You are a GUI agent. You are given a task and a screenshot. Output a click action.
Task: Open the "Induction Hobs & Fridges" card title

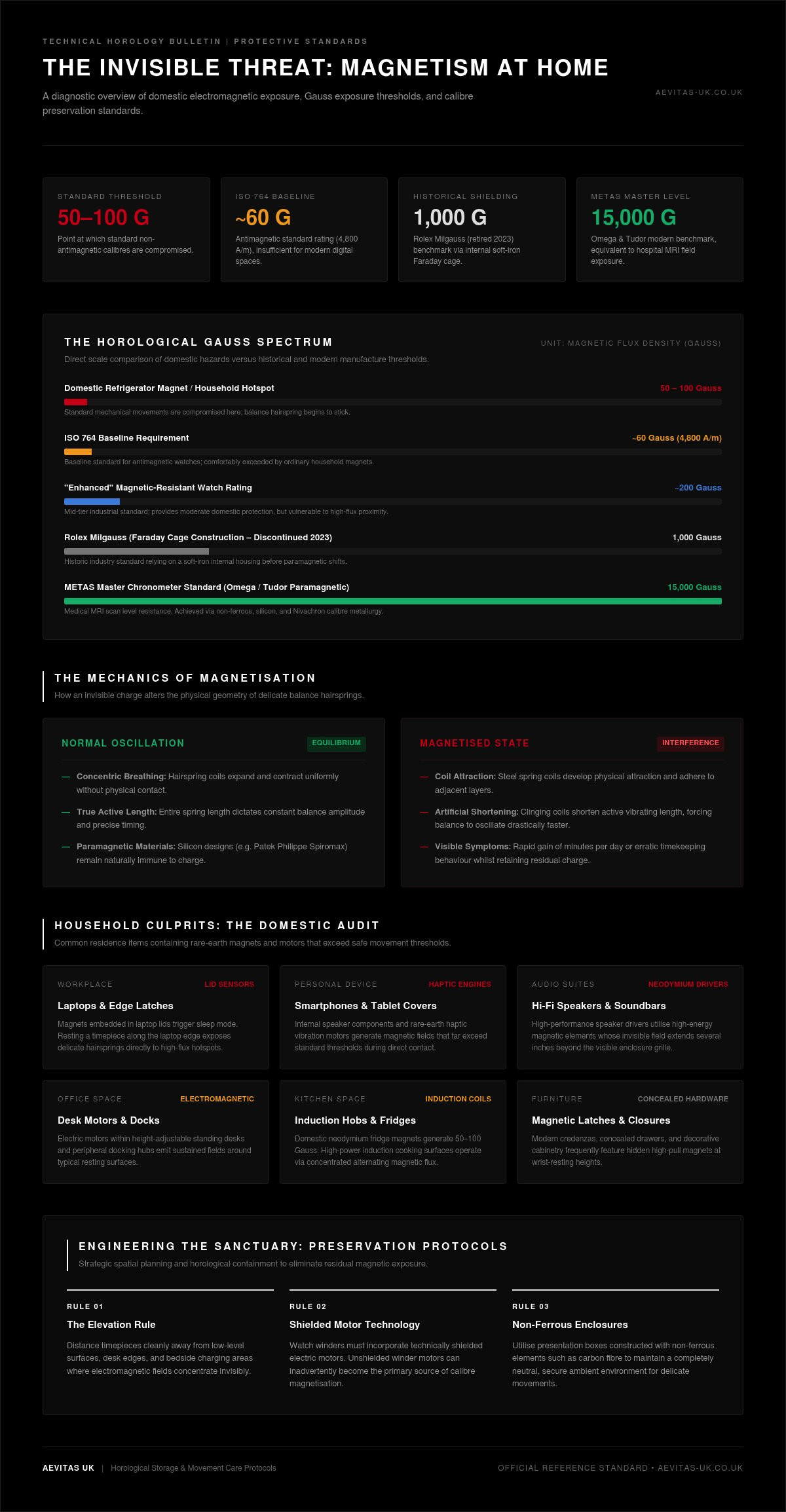355,1120
